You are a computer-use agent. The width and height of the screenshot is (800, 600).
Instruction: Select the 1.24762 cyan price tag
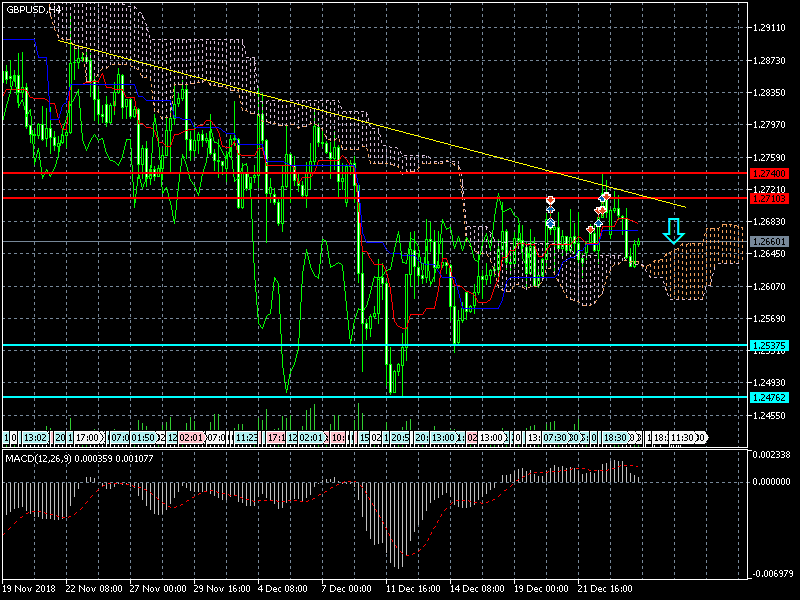(x=770, y=397)
